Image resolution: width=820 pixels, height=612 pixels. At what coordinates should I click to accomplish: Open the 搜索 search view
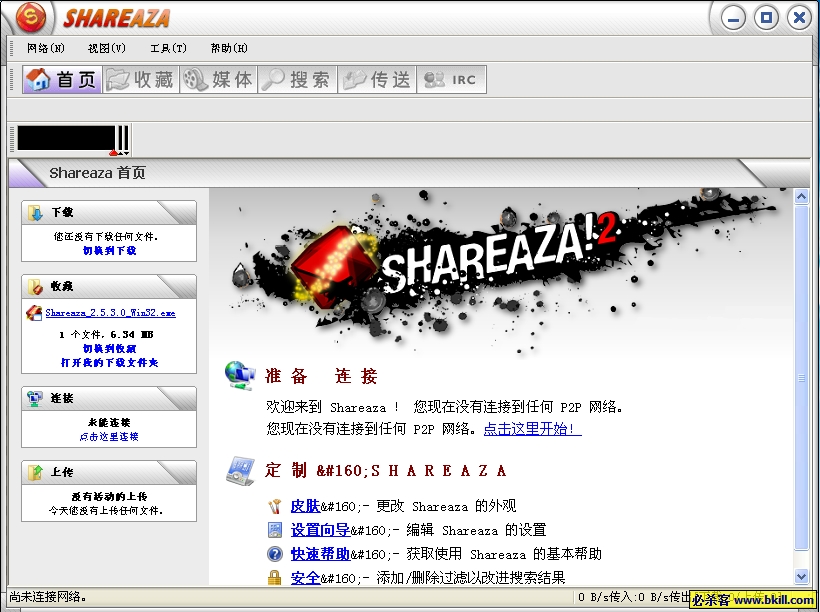297,80
